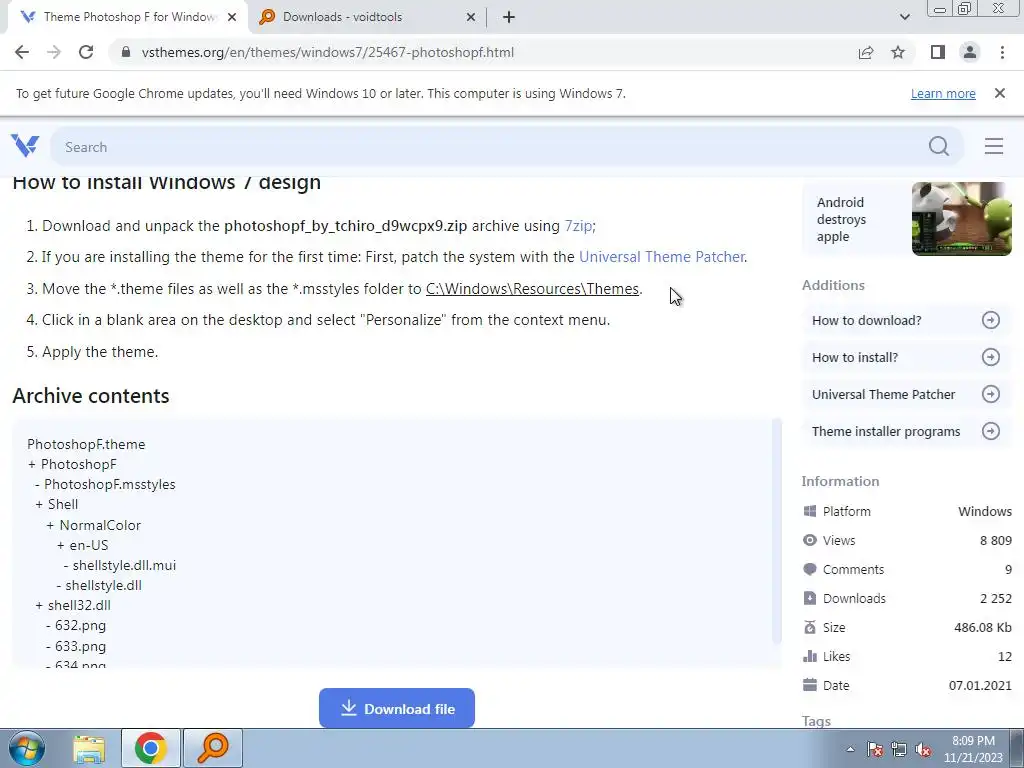Image resolution: width=1024 pixels, height=768 pixels.
Task: Open the site hamburger menu
Action: pos(994,146)
